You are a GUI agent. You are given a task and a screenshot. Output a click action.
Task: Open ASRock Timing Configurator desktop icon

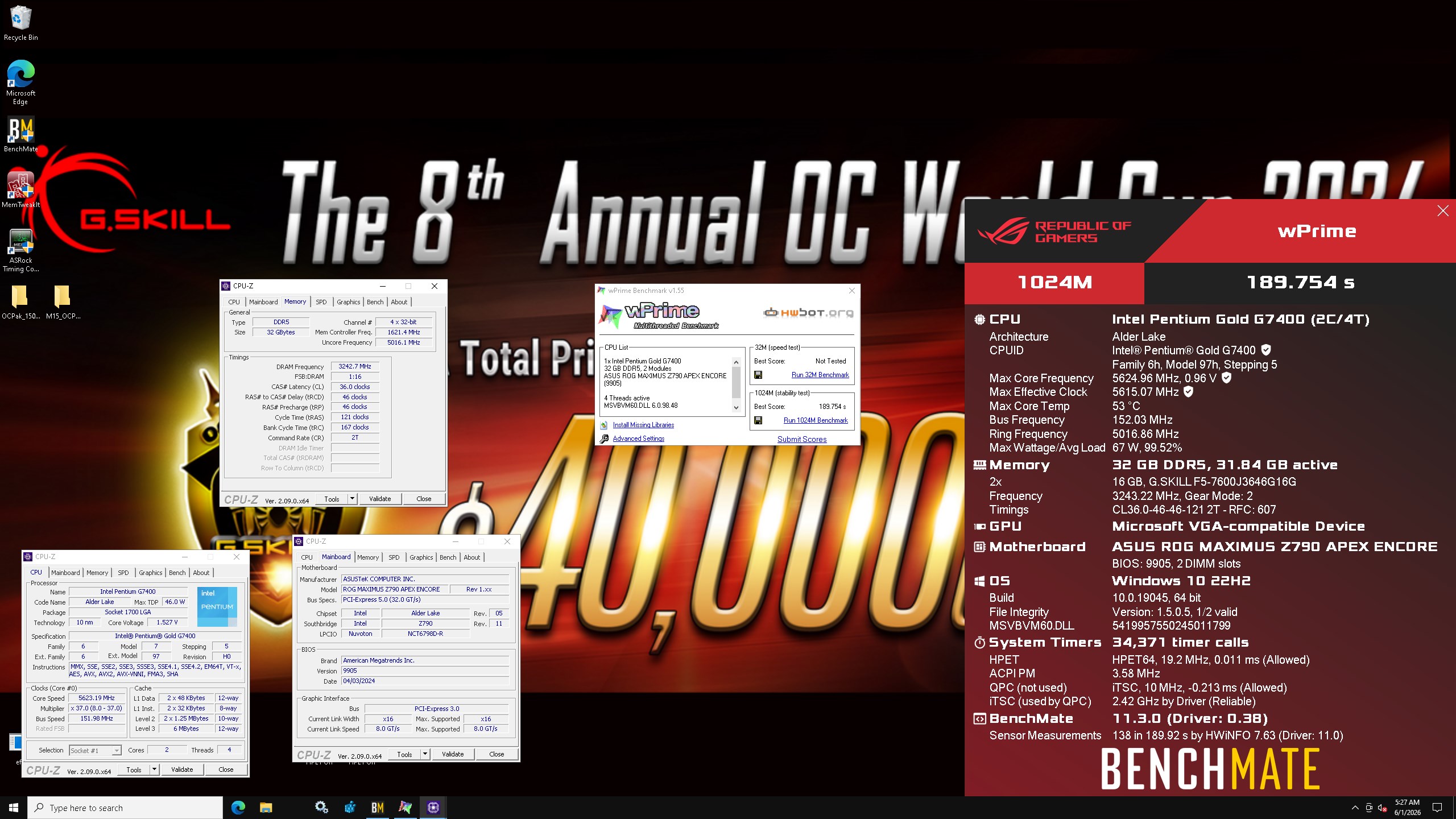click(20, 250)
